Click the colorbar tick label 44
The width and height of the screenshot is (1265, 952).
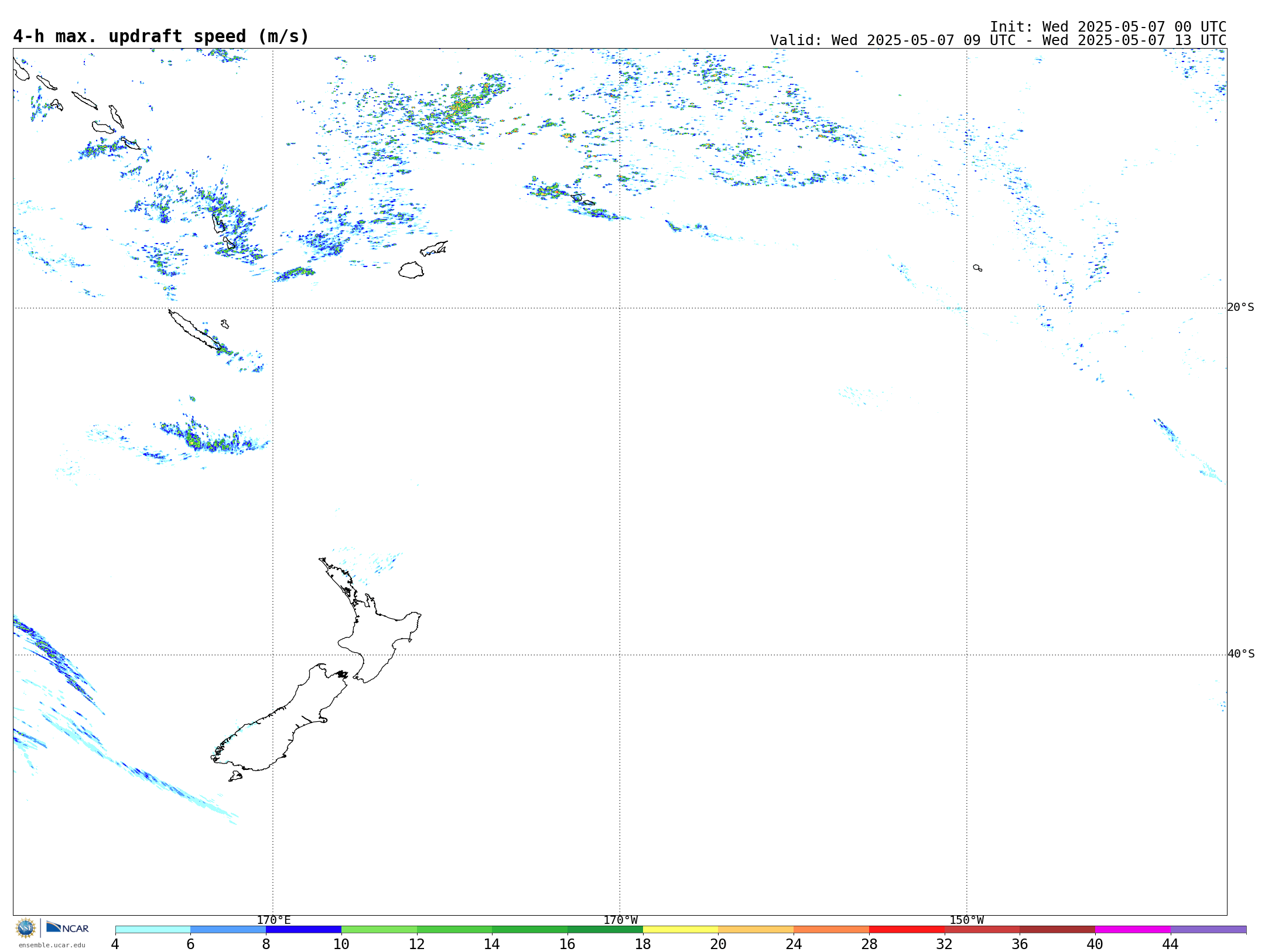tap(1170, 944)
